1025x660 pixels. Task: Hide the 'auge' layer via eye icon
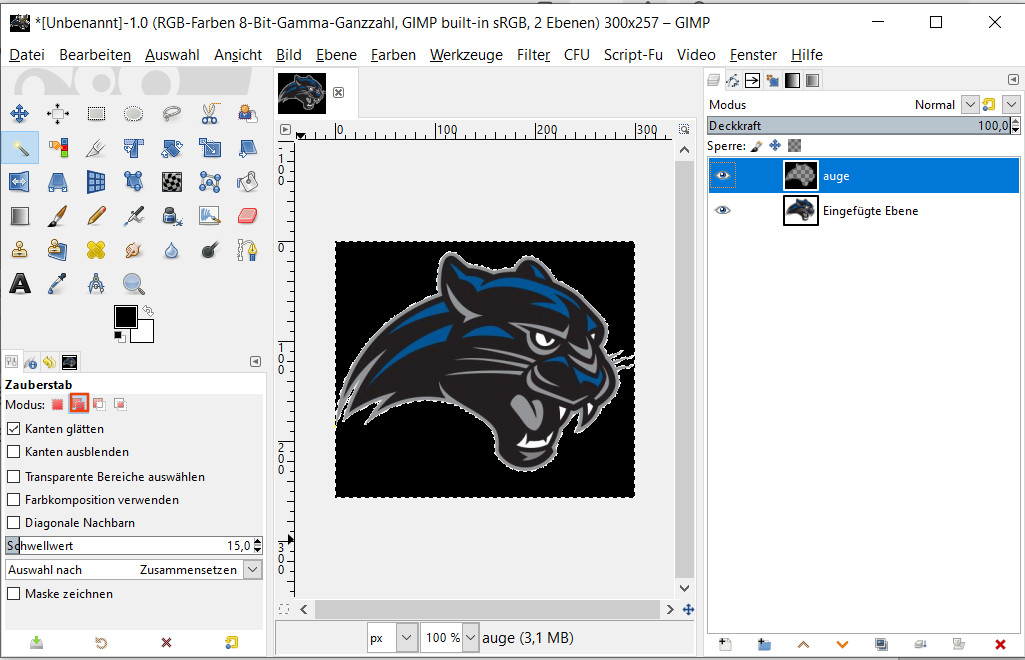[723, 176]
